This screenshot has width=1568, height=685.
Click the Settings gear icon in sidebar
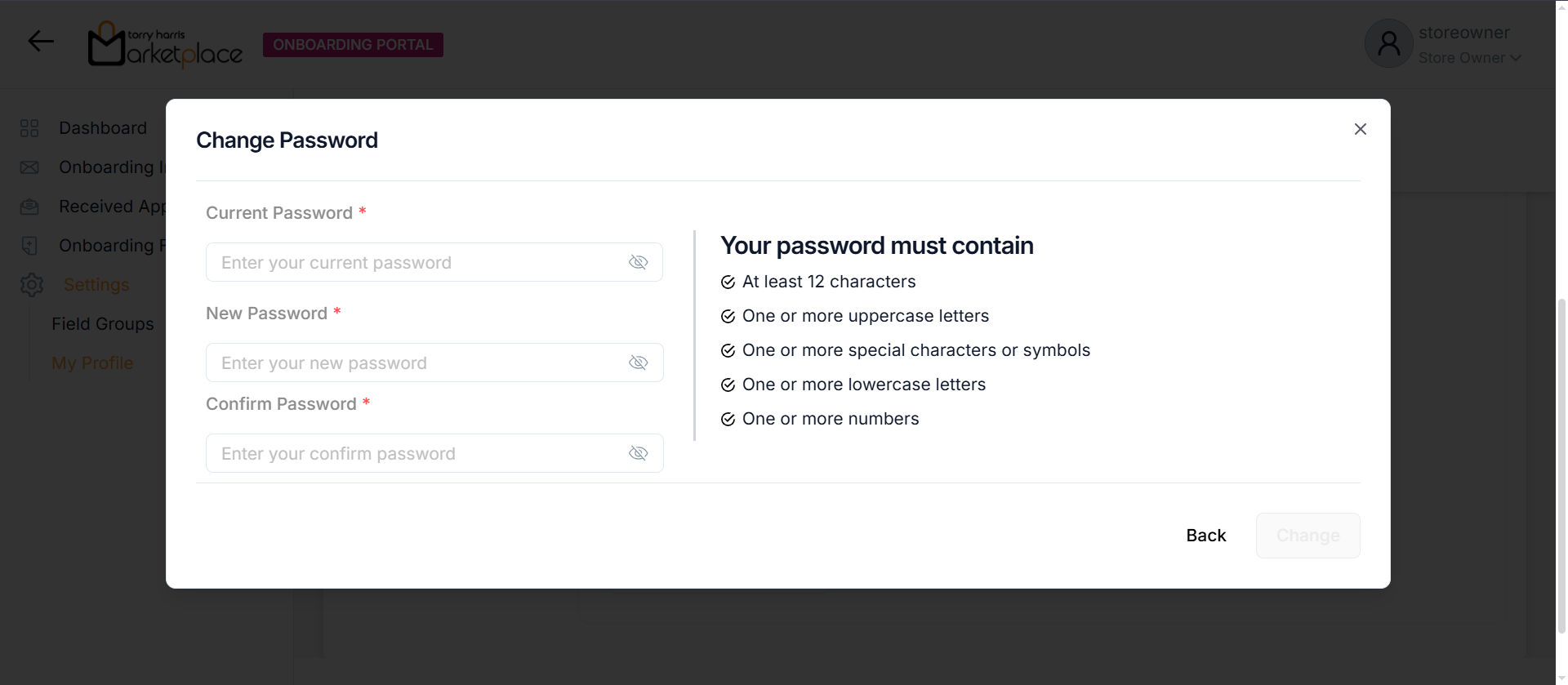(x=32, y=285)
